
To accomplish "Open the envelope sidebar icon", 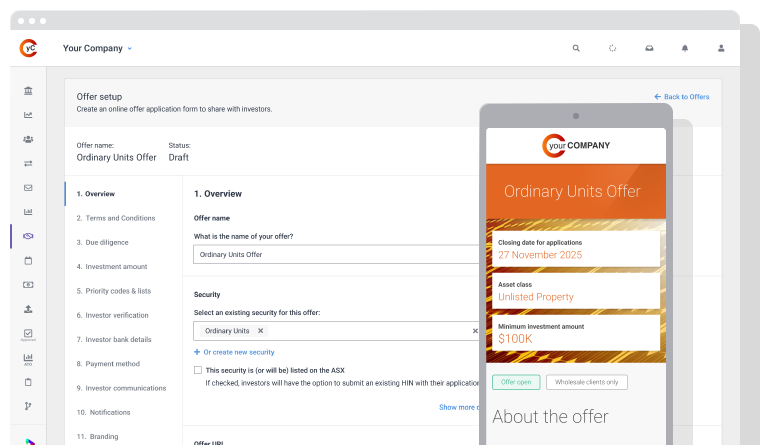I will click(x=28, y=188).
